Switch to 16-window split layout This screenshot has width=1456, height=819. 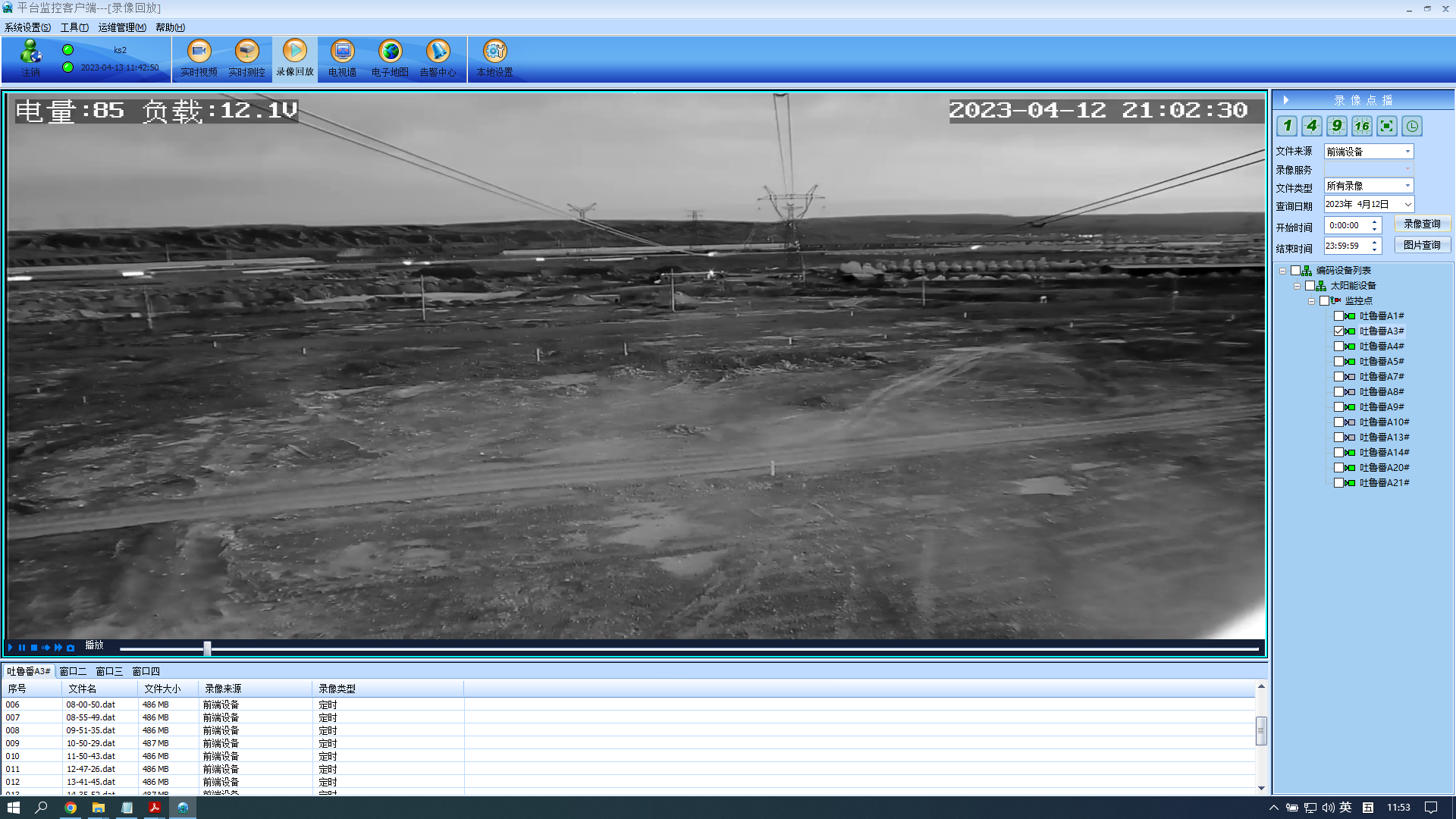point(1362,126)
